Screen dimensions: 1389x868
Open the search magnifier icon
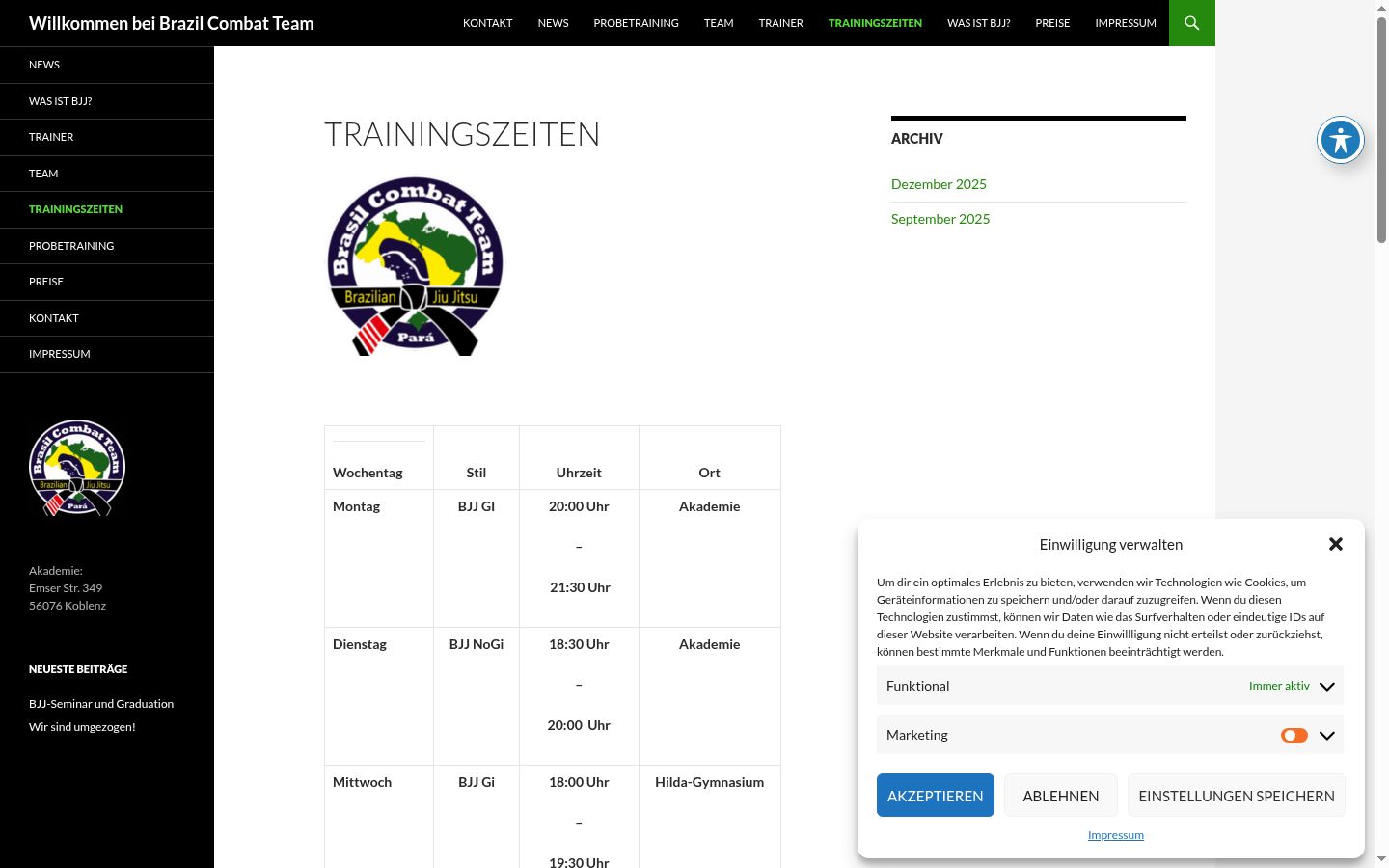[x=1191, y=23]
